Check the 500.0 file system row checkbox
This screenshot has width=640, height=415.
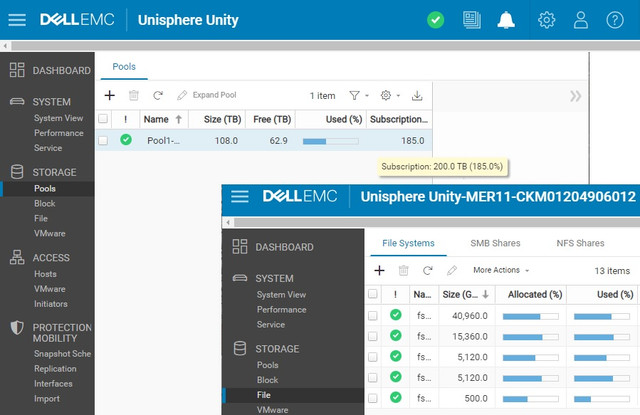click(373, 398)
